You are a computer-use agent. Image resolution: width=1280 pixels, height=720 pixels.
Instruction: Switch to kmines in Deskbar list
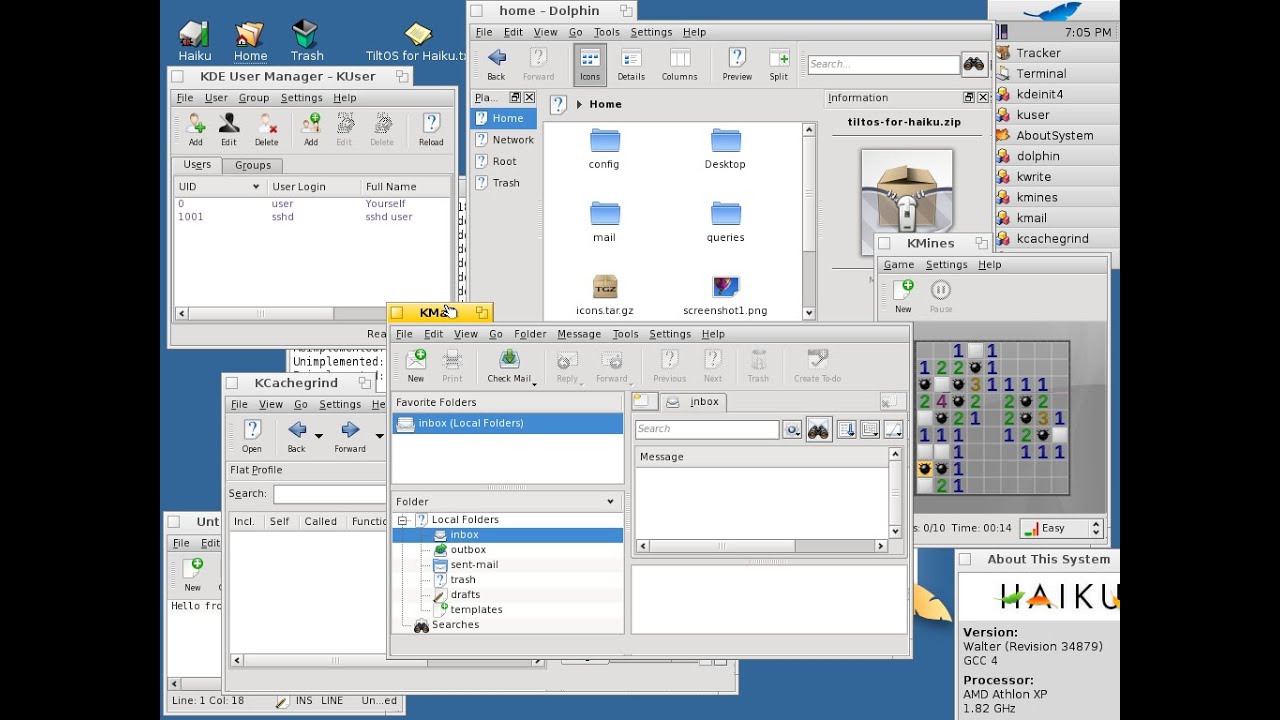pos(1055,197)
